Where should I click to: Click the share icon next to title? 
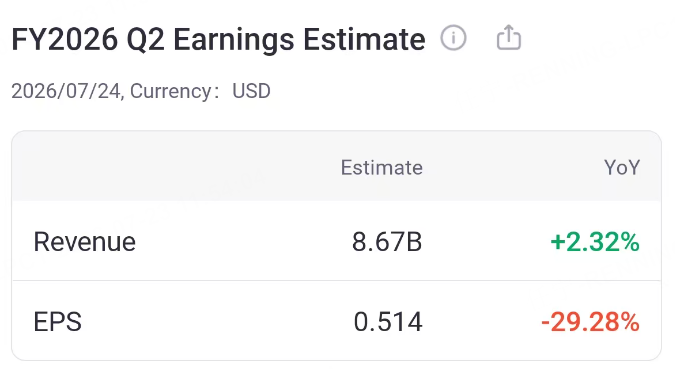click(x=509, y=37)
